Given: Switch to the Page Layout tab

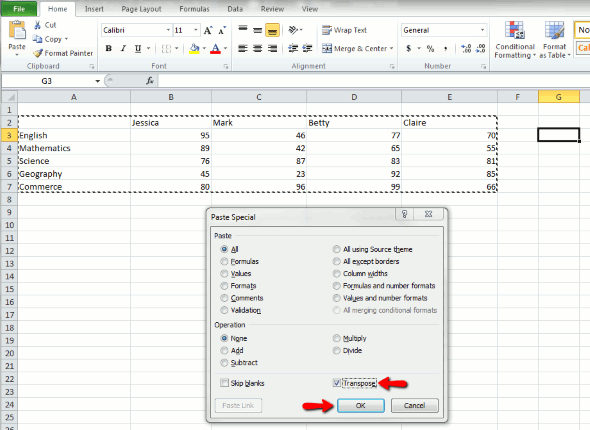Looking at the screenshot, I should 141,9.
